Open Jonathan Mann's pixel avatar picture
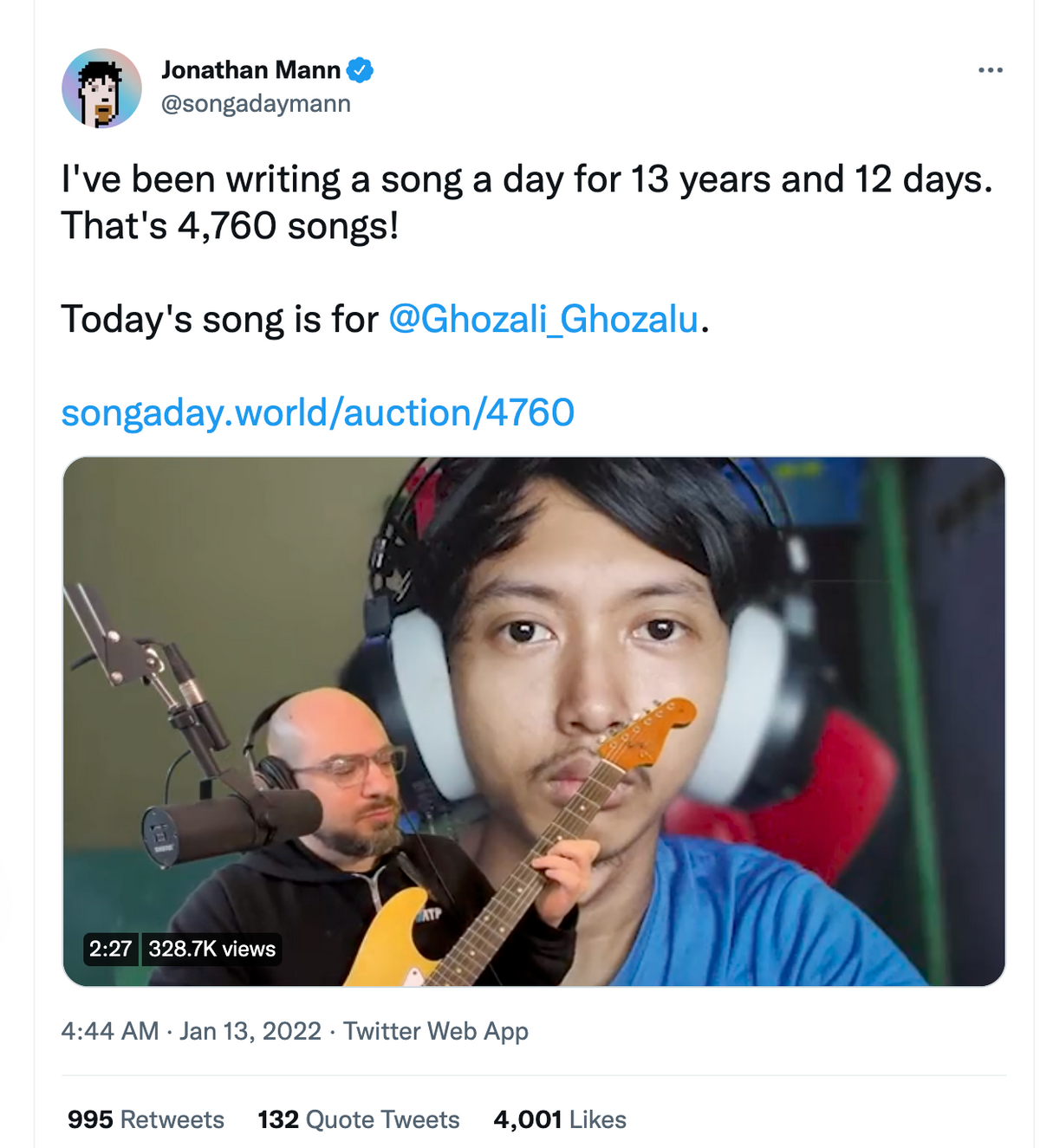 102,88
